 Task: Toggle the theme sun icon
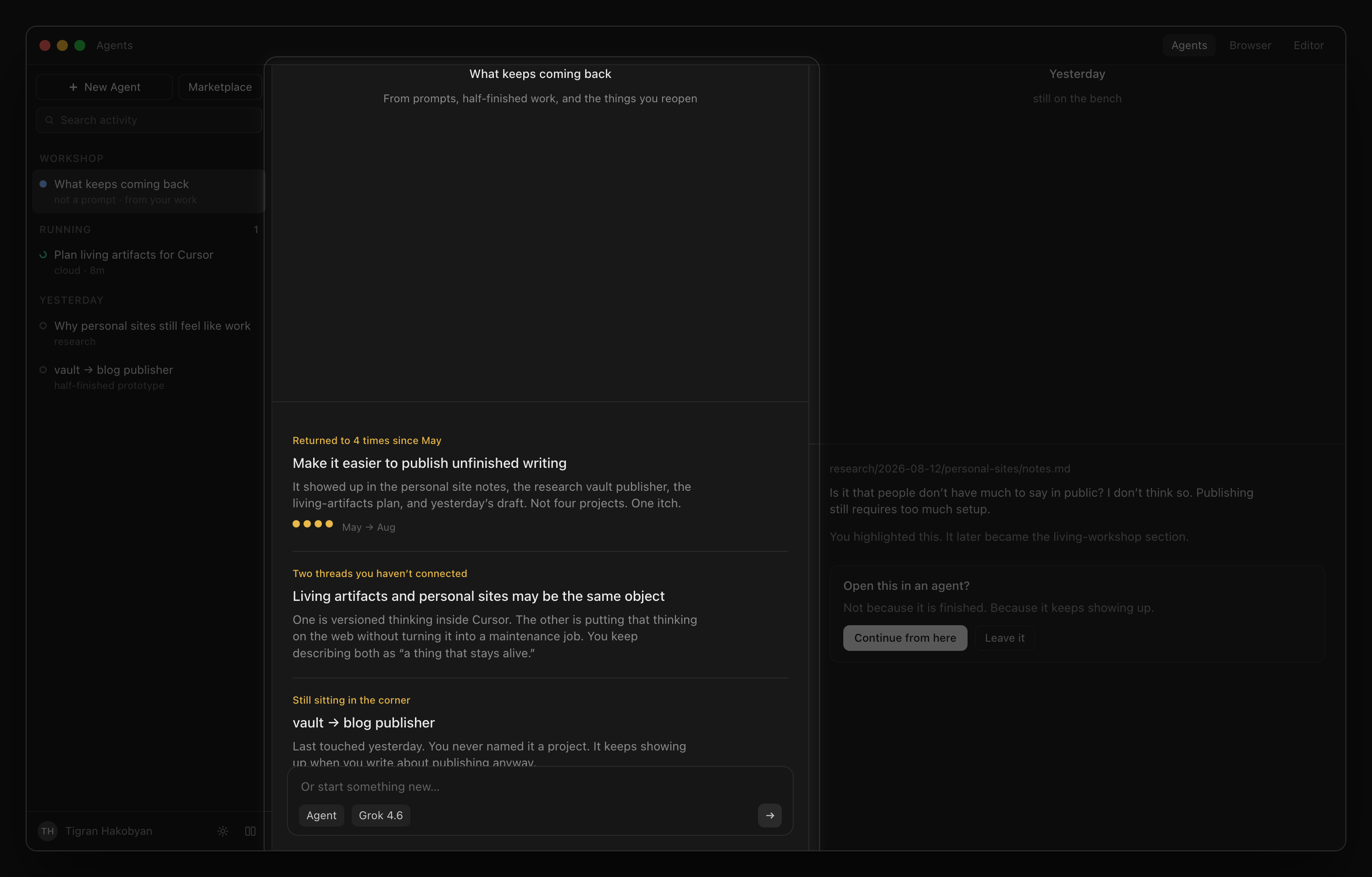[x=223, y=831]
